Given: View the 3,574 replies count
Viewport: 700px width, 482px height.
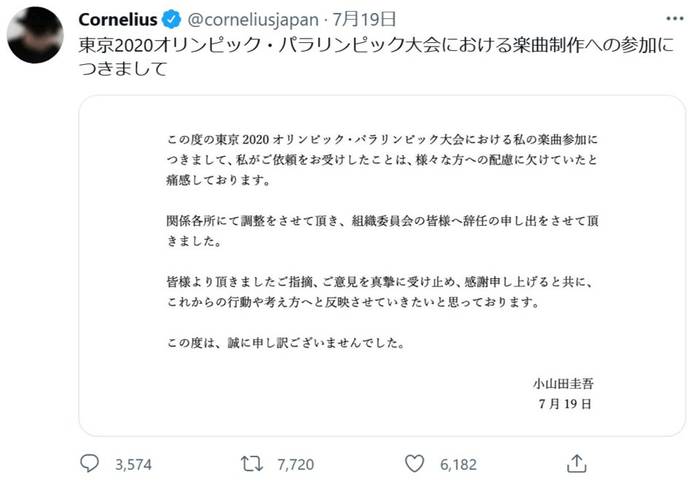Looking at the screenshot, I should pos(133,465).
